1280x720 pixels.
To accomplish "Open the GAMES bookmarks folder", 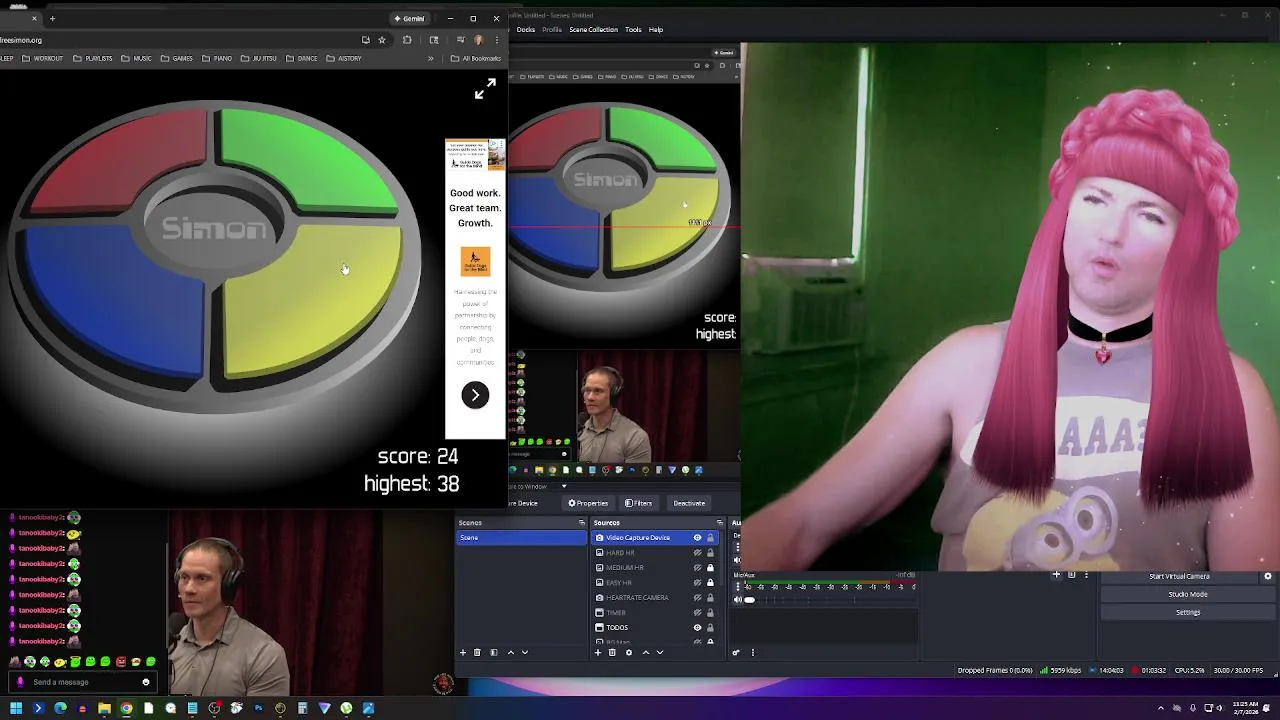I will pyautogui.click(x=177, y=58).
